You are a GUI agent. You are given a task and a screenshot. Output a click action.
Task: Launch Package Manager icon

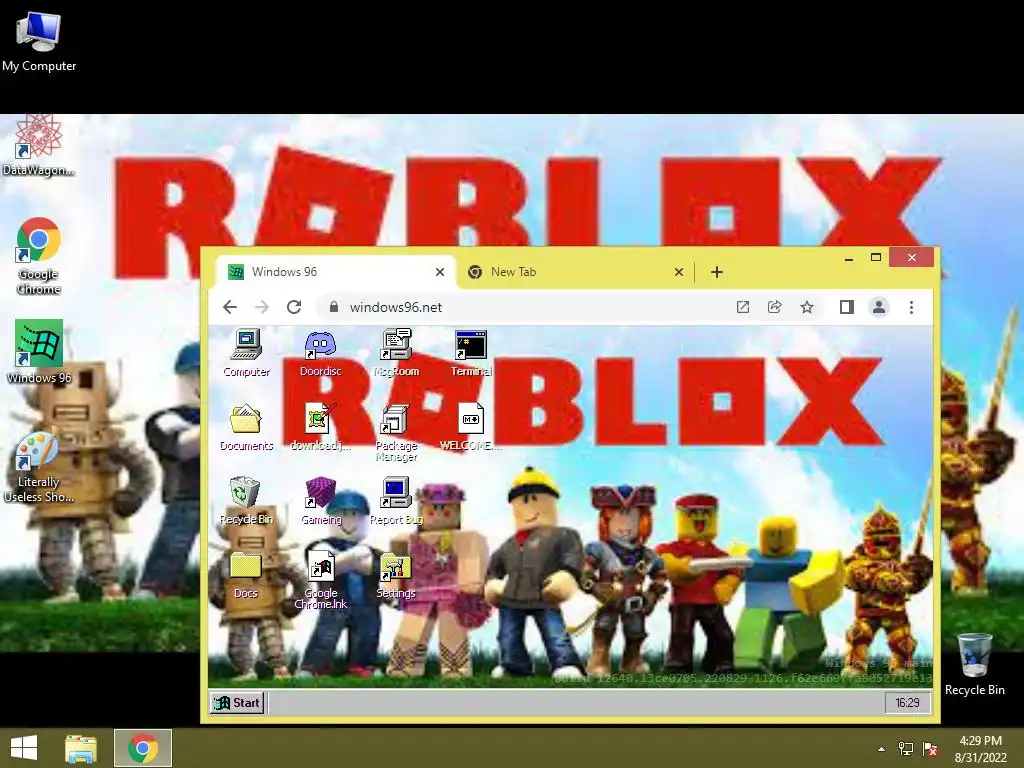396,433
